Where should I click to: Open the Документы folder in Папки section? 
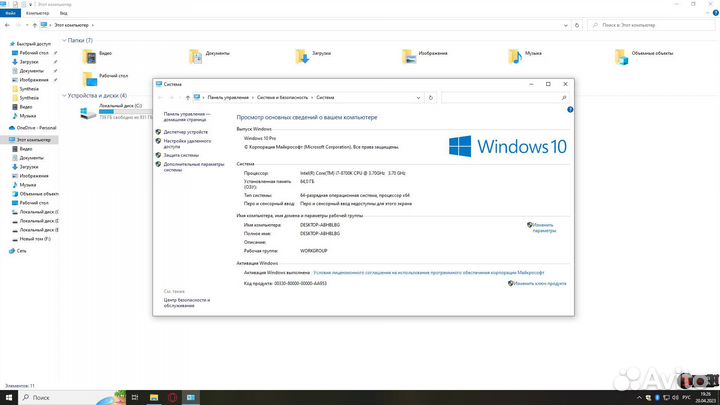[209, 56]
